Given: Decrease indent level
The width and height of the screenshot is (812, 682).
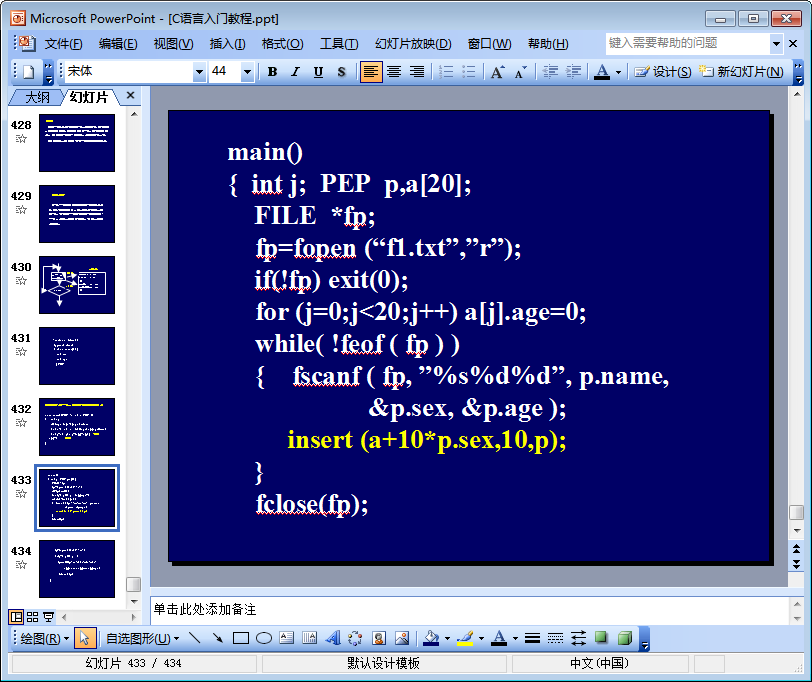Looking at the screenshot, I should tap(550, 72).
